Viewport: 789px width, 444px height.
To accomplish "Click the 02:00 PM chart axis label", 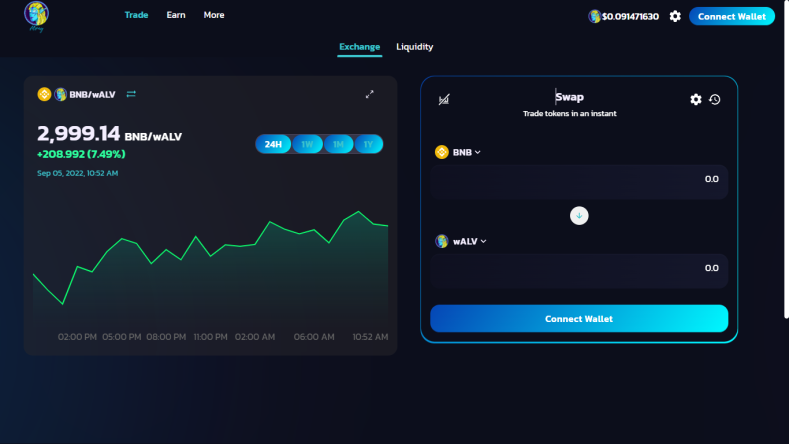I will coord(77,337).
